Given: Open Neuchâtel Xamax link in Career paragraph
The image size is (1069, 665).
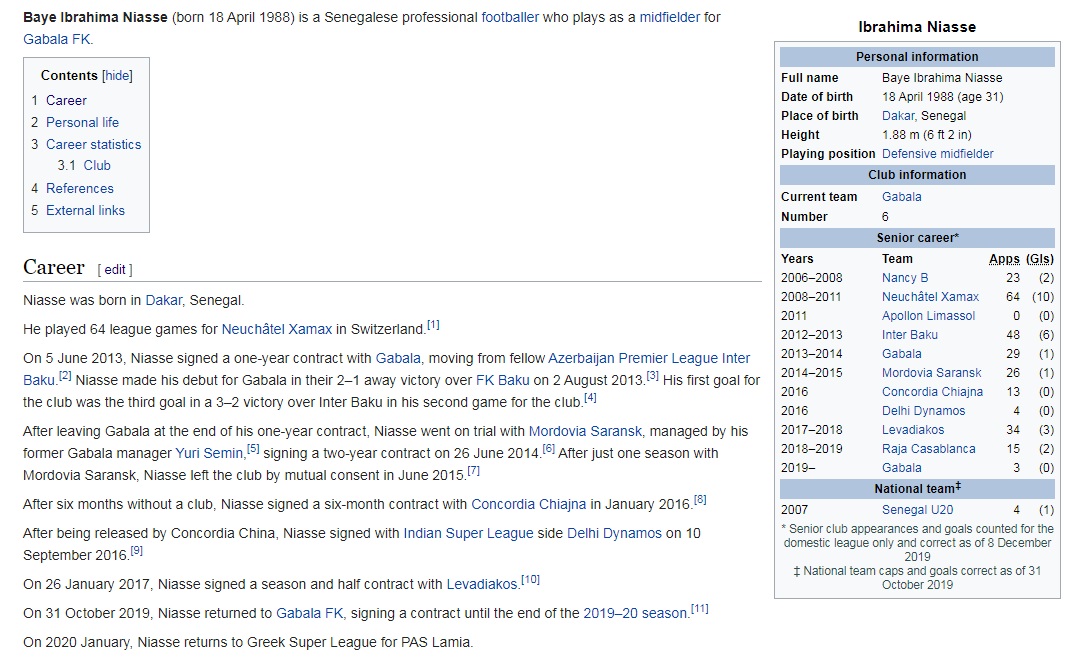Looking at the screenshot, I should [x=277, y=329].
